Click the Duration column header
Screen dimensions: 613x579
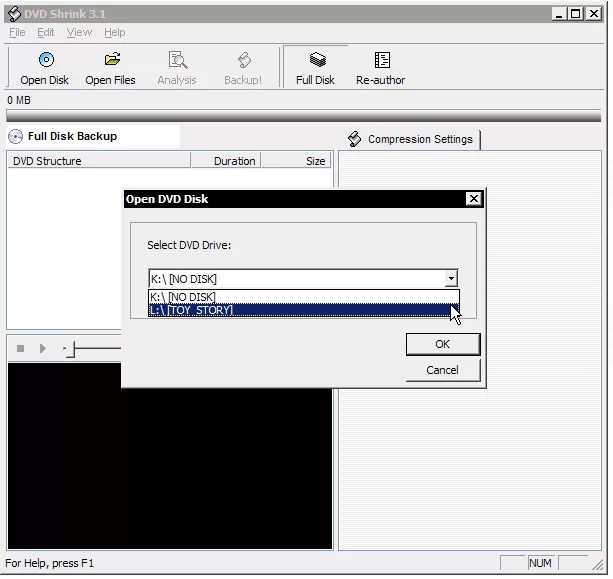click(x=226, y=161)
